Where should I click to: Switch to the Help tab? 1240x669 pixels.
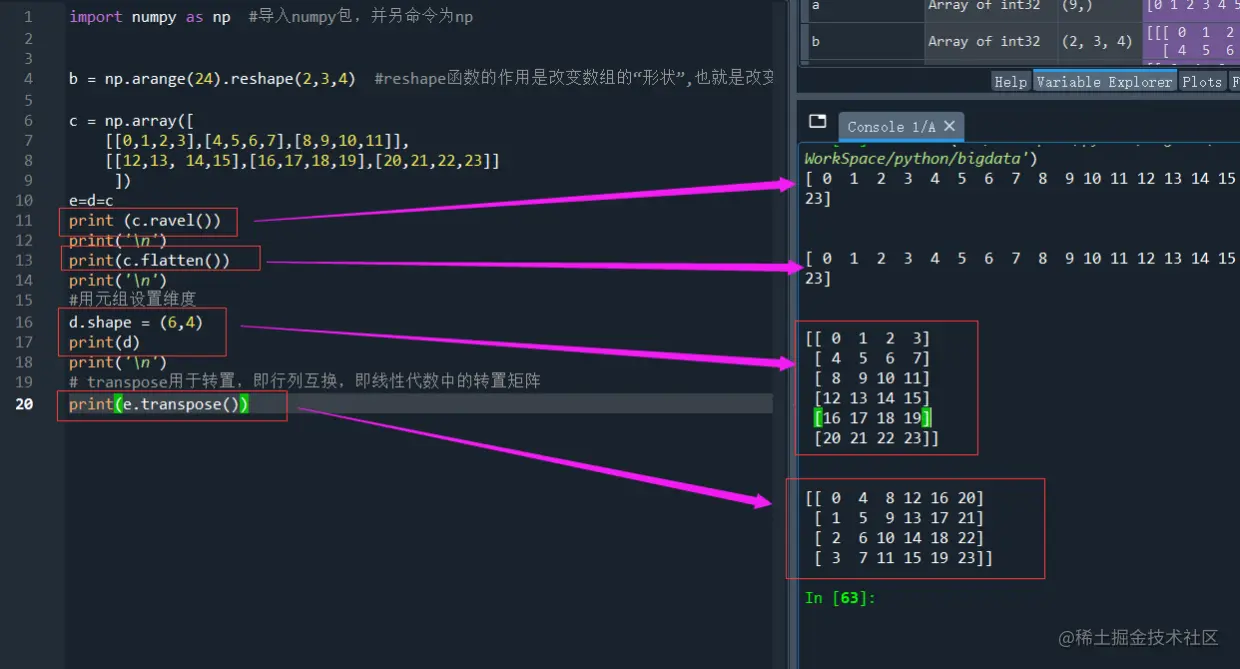tap(1011, 82)
